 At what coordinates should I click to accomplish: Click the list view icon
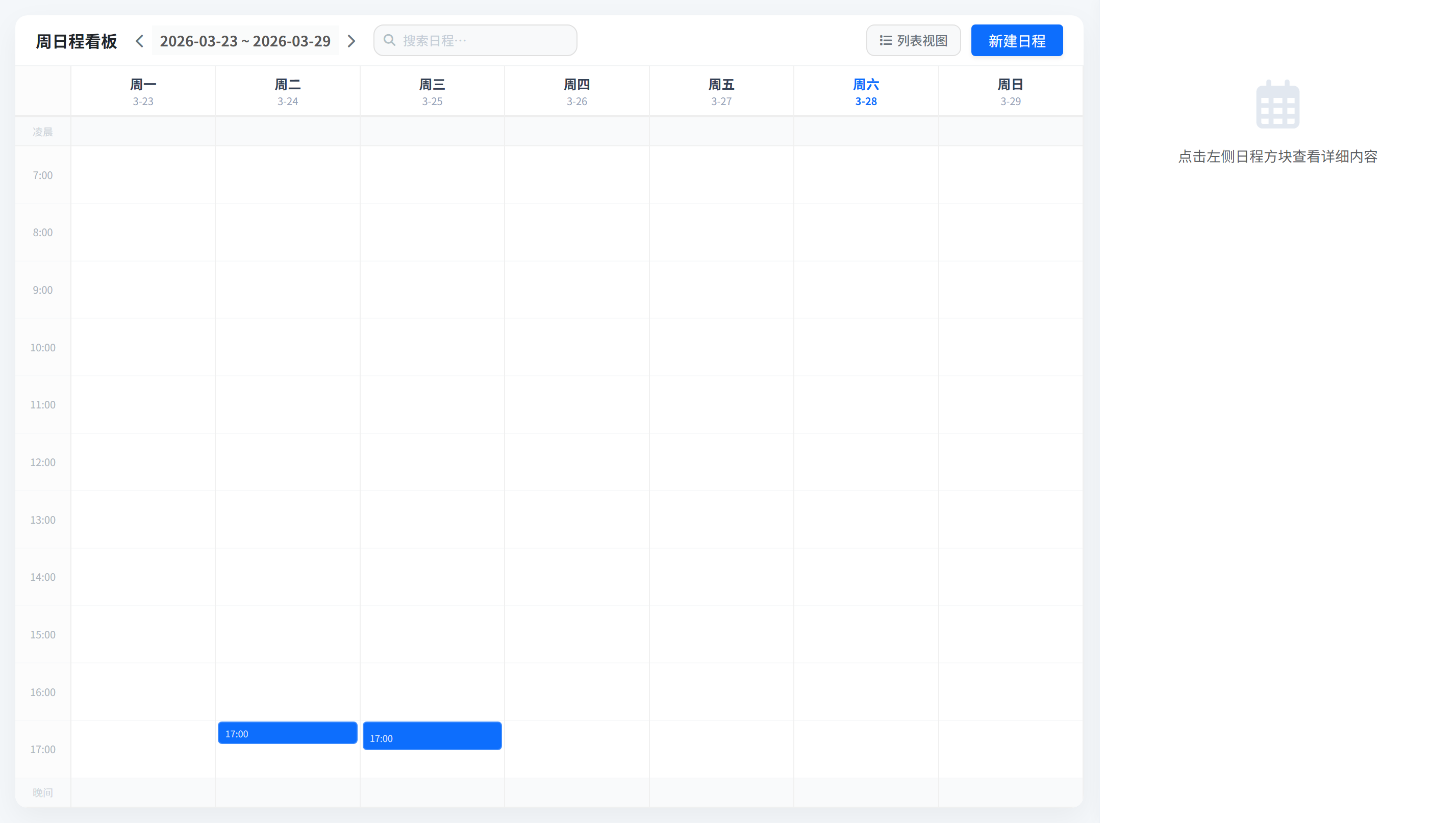(x=886, y=41)
